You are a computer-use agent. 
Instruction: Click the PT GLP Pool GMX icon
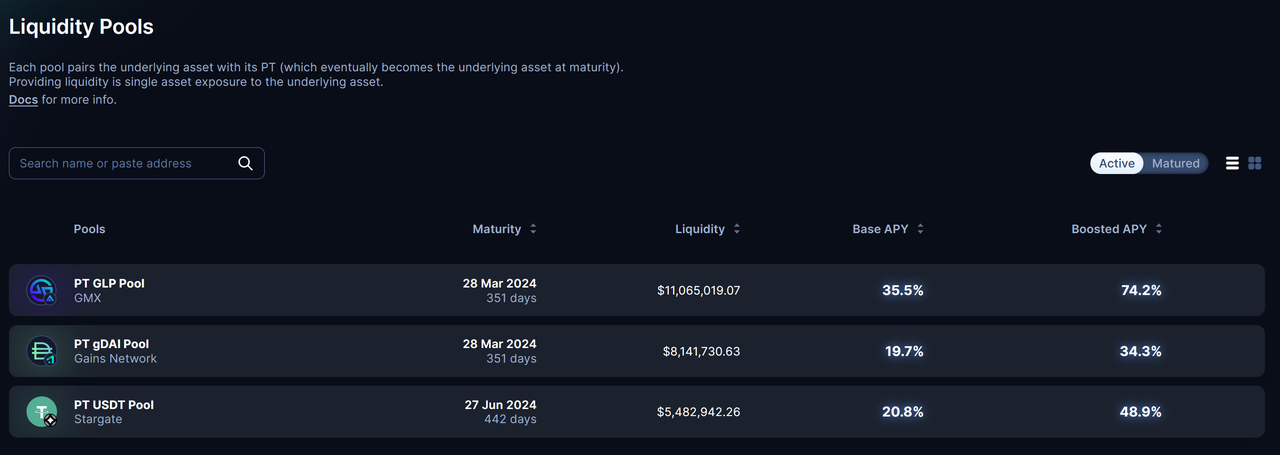coord(42,291)
